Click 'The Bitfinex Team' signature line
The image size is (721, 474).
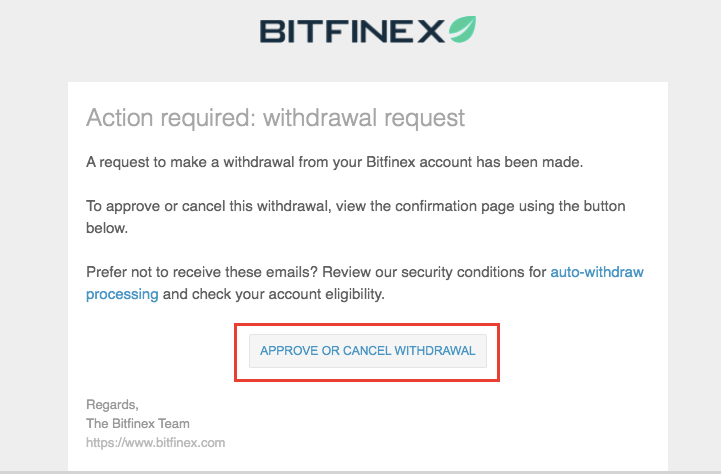[x=137, y=423]
